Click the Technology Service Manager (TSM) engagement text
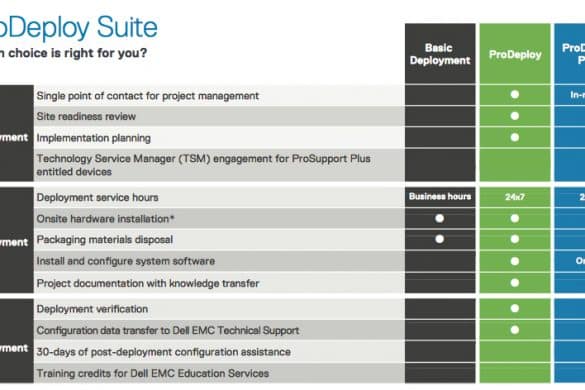585x390 pixels. point(203,165)
